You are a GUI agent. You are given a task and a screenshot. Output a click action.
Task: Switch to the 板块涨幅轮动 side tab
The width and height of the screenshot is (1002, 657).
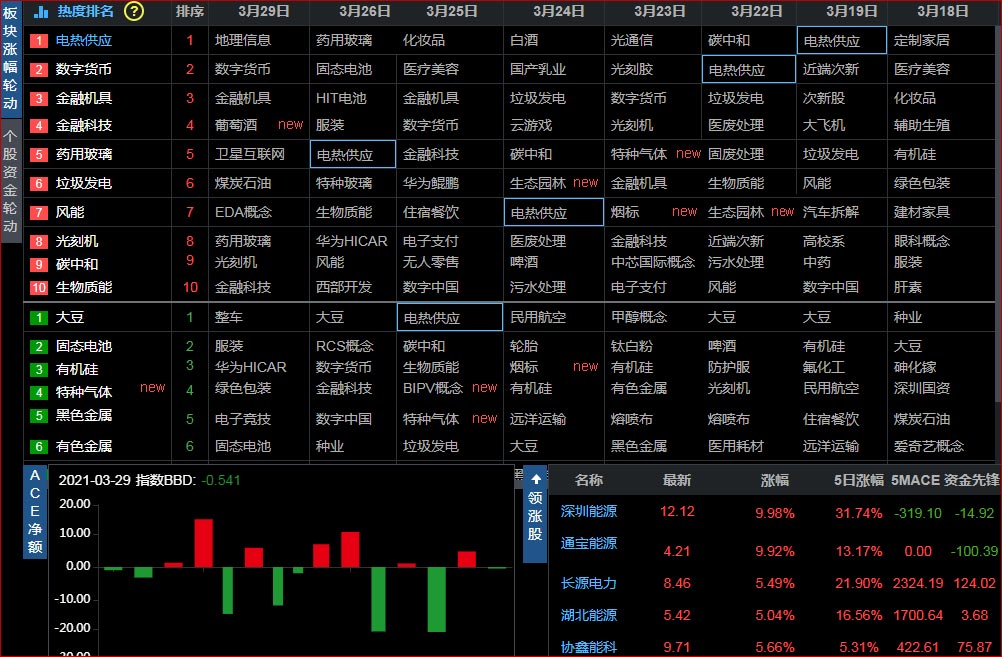[10, 59]
